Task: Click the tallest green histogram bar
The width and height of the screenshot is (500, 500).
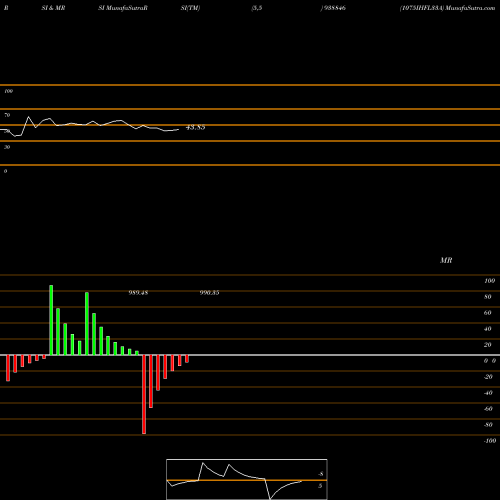Action: 51,320
